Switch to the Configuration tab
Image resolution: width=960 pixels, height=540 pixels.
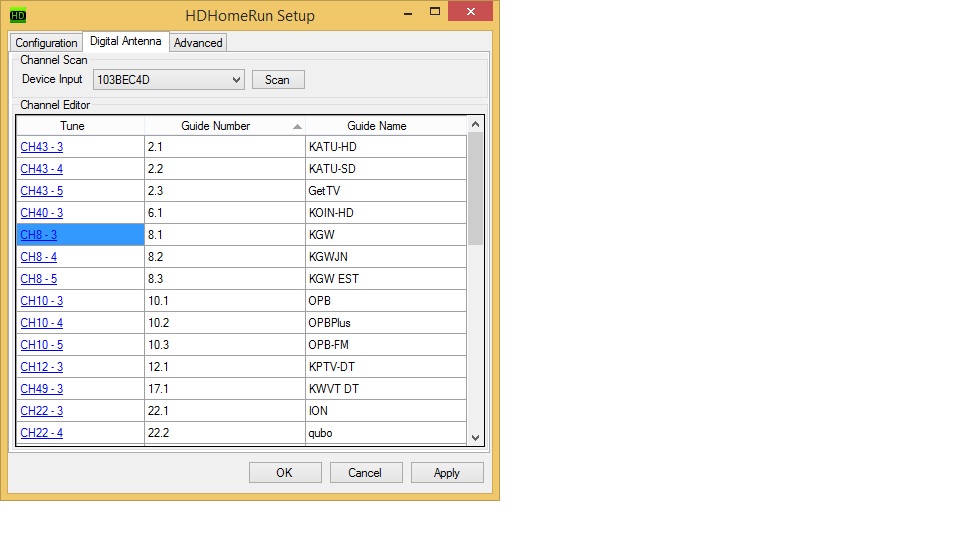click(x=46, y=42)
